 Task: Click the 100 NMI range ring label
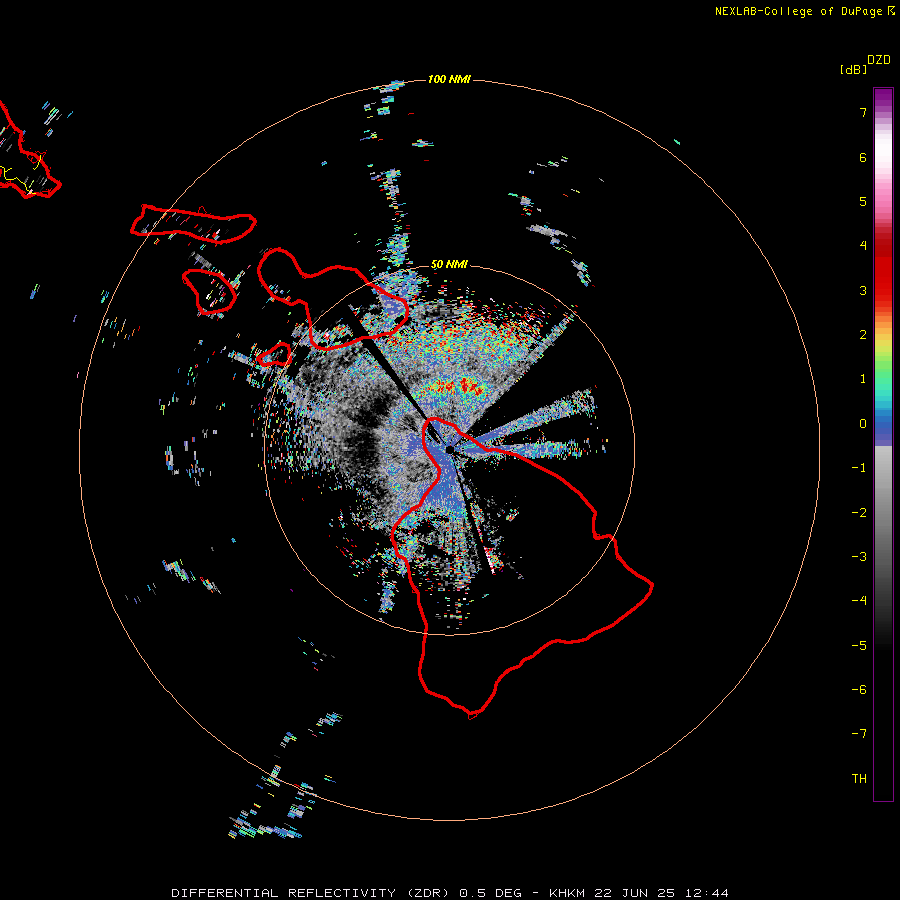click(449, 79)
